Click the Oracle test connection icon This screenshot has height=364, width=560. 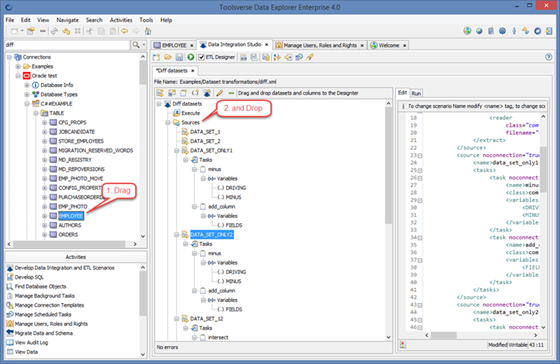click(27, 76)
